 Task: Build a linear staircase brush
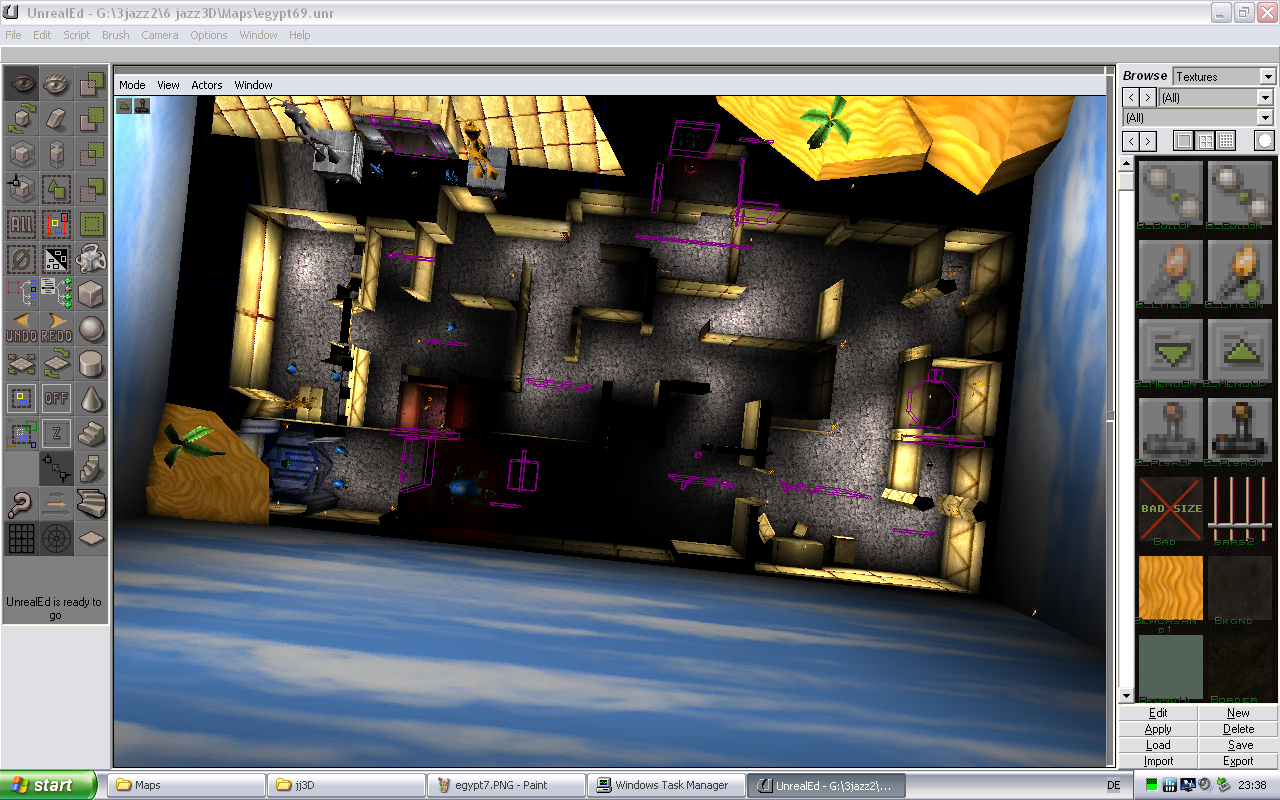tap(92, 434)
